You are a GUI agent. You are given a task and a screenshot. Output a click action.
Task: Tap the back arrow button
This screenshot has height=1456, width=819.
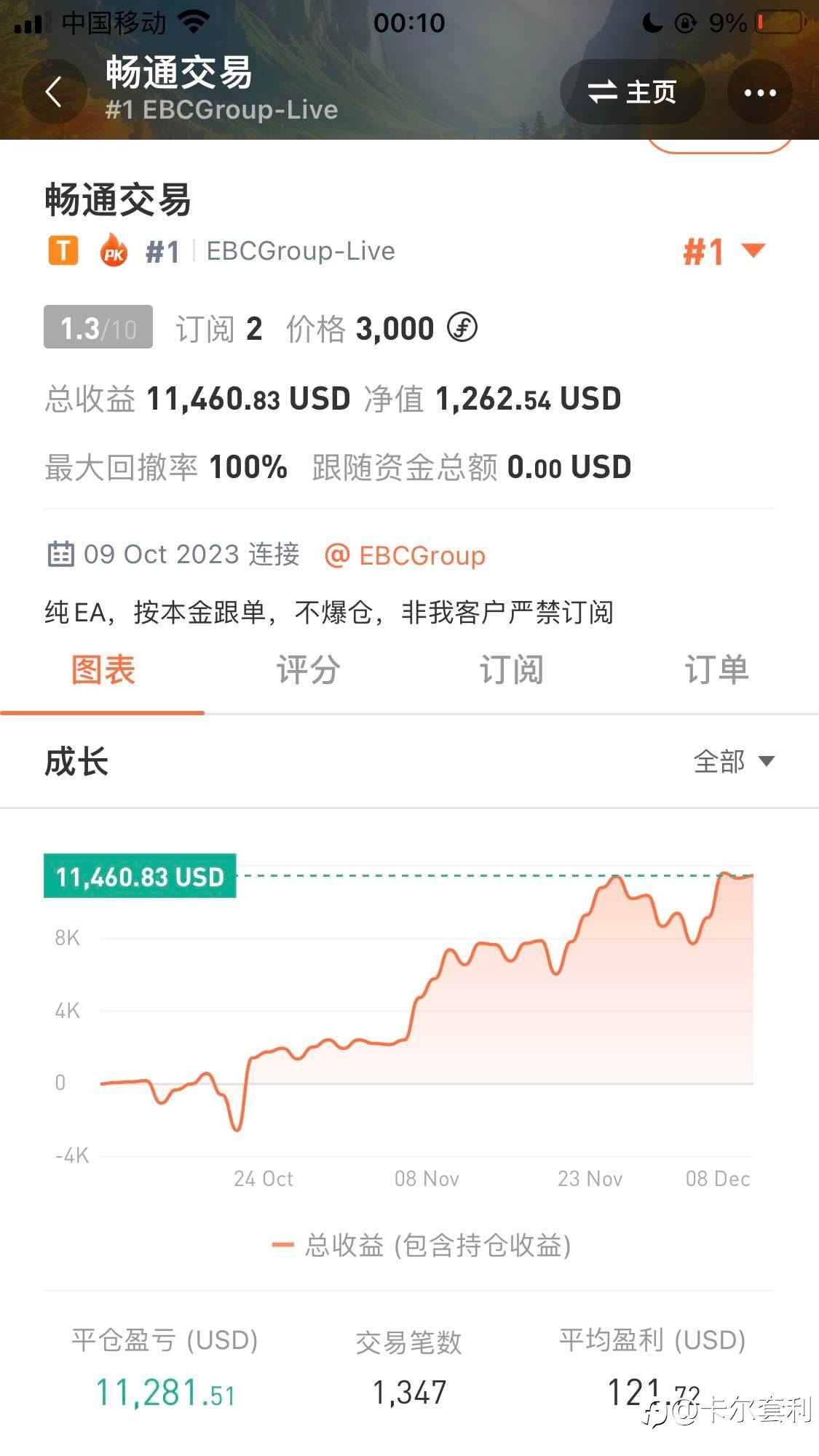click(x=54, y=92)
